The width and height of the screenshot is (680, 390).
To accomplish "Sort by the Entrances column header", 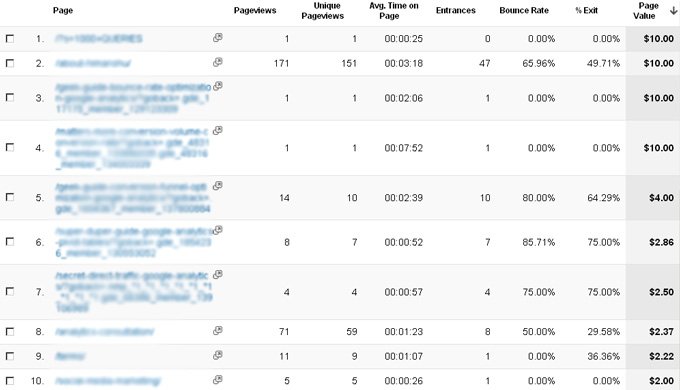I will tap(455, 10).
